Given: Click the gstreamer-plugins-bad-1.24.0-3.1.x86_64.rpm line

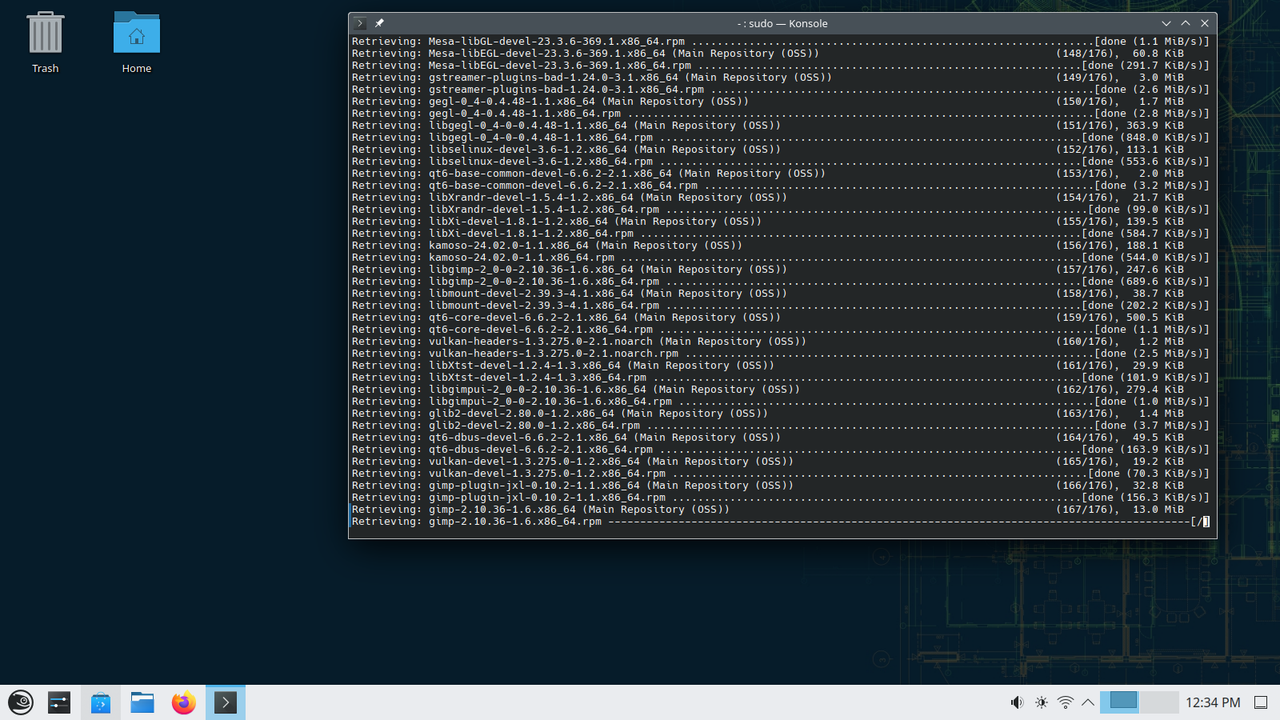Looking at the screenshot, I should pyautogui.click(x=780, y=89).
